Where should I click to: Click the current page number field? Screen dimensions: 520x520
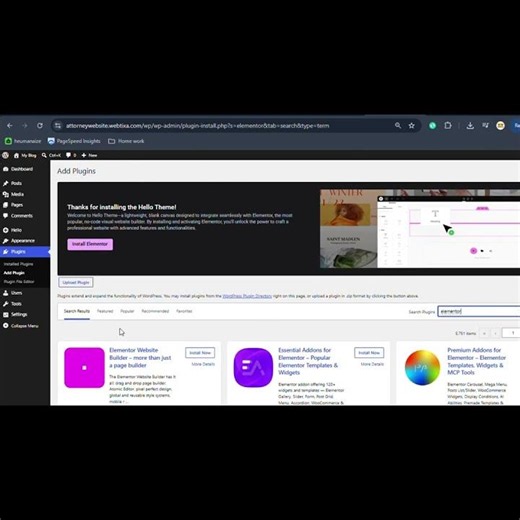[x=511, y=333]
